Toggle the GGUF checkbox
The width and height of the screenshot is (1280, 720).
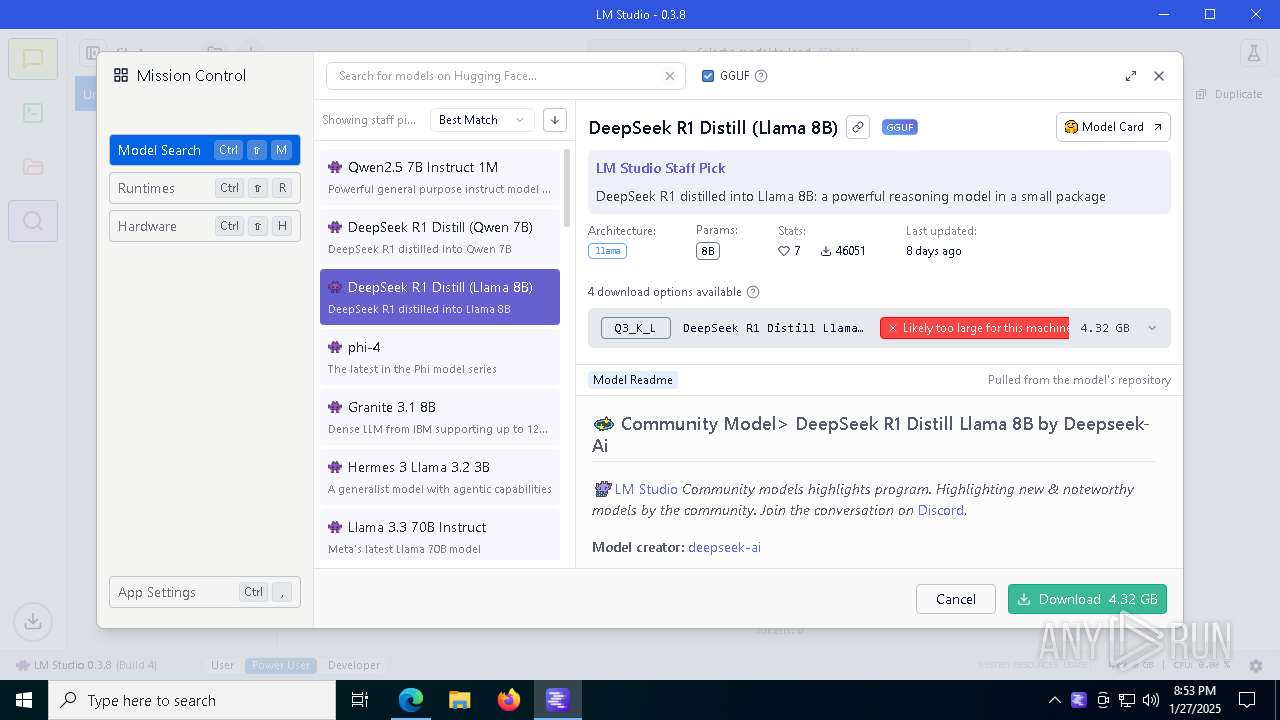[x=708, y=76]
